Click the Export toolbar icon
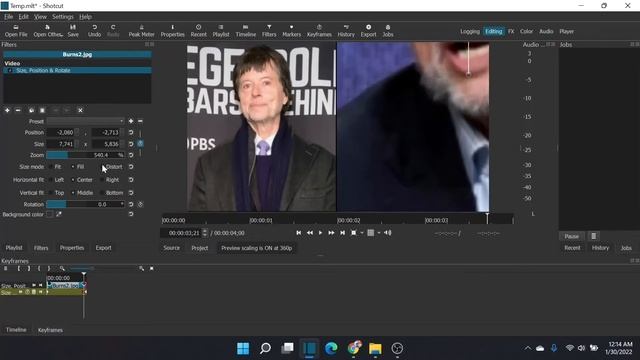This screenshot has height=360, width=640. (x=368, y=31)
